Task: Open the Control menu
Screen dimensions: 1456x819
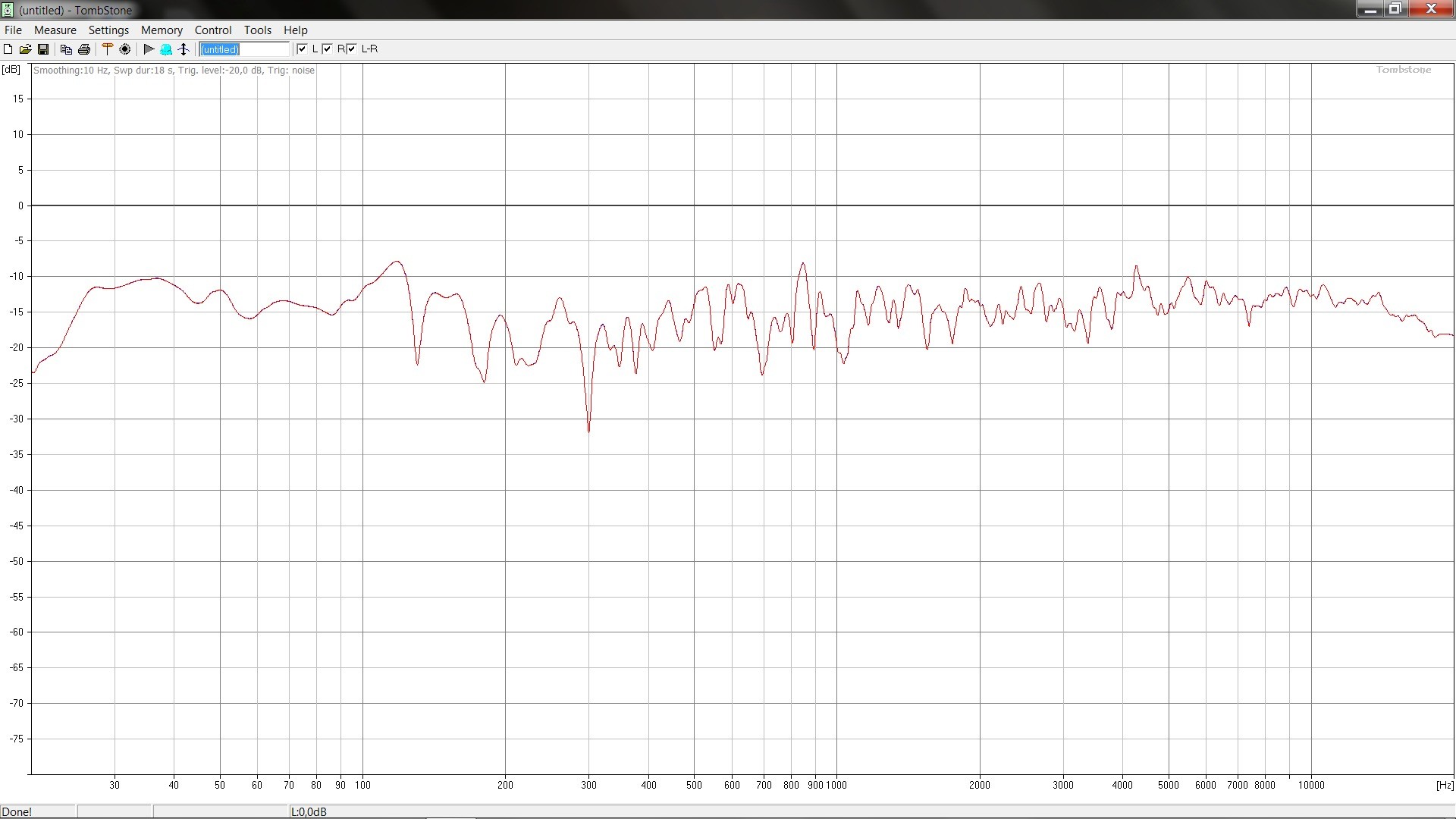Action: (213, 30)
